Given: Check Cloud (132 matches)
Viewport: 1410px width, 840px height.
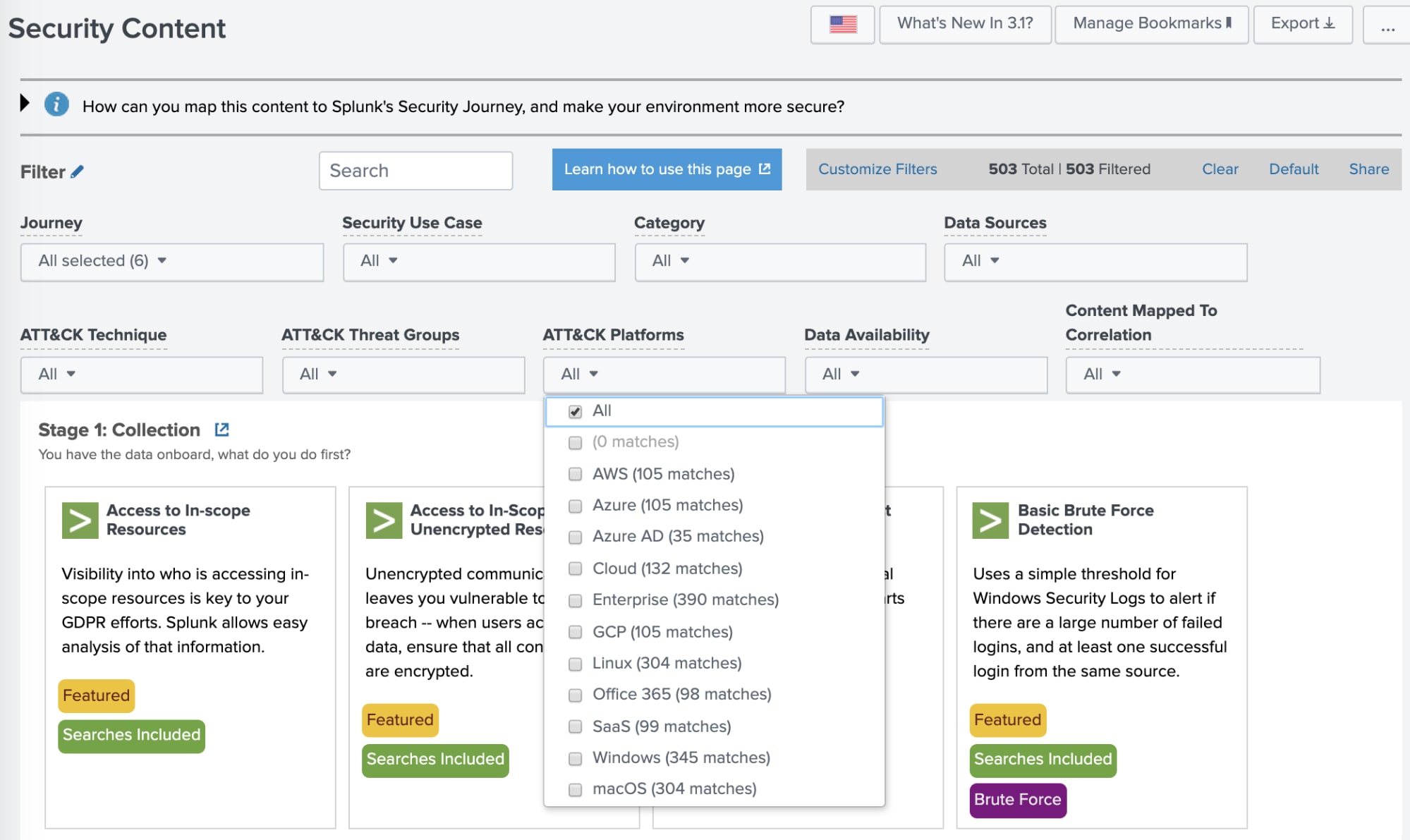Looking at the screenshot, I should point(575,568).
